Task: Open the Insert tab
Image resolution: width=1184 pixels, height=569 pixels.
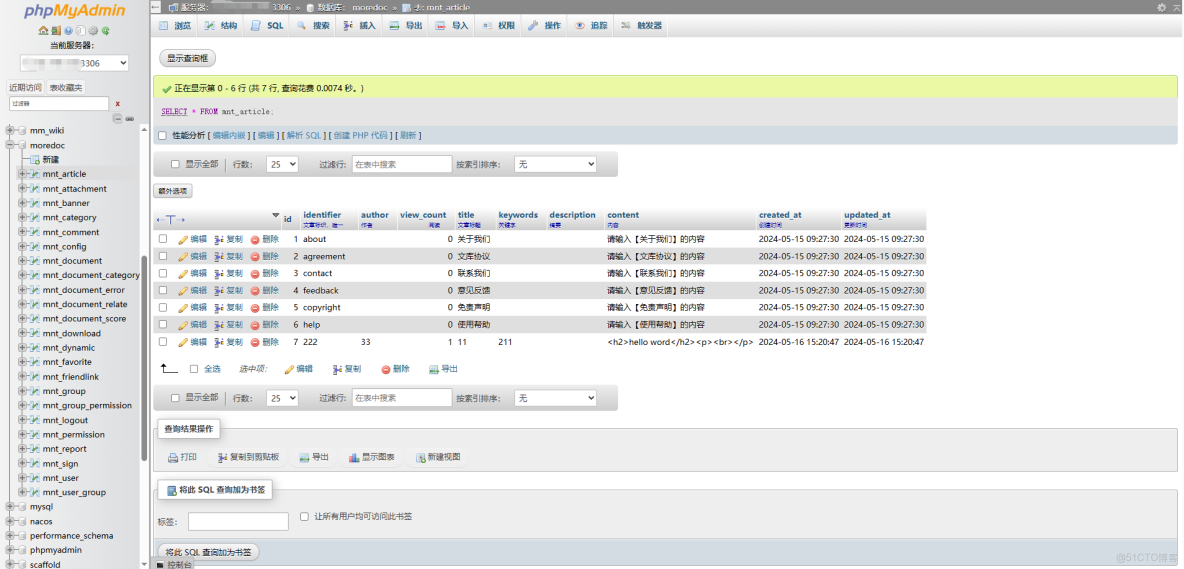Action: [360, 25]
